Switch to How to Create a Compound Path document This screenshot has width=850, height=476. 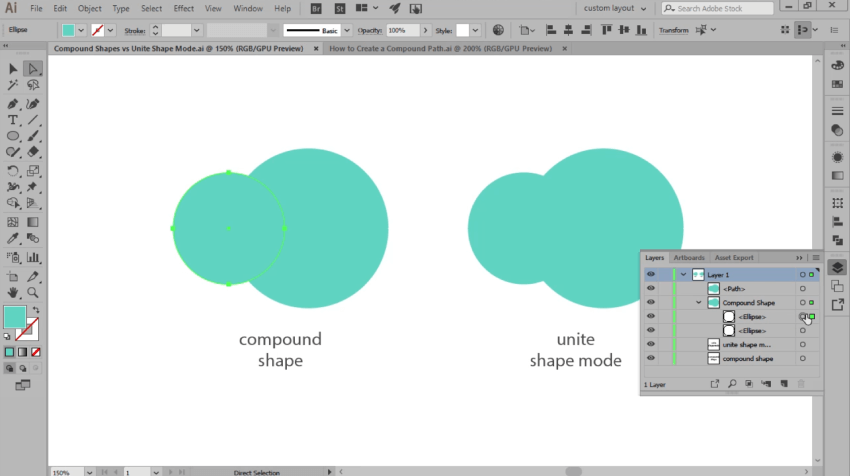440,48
